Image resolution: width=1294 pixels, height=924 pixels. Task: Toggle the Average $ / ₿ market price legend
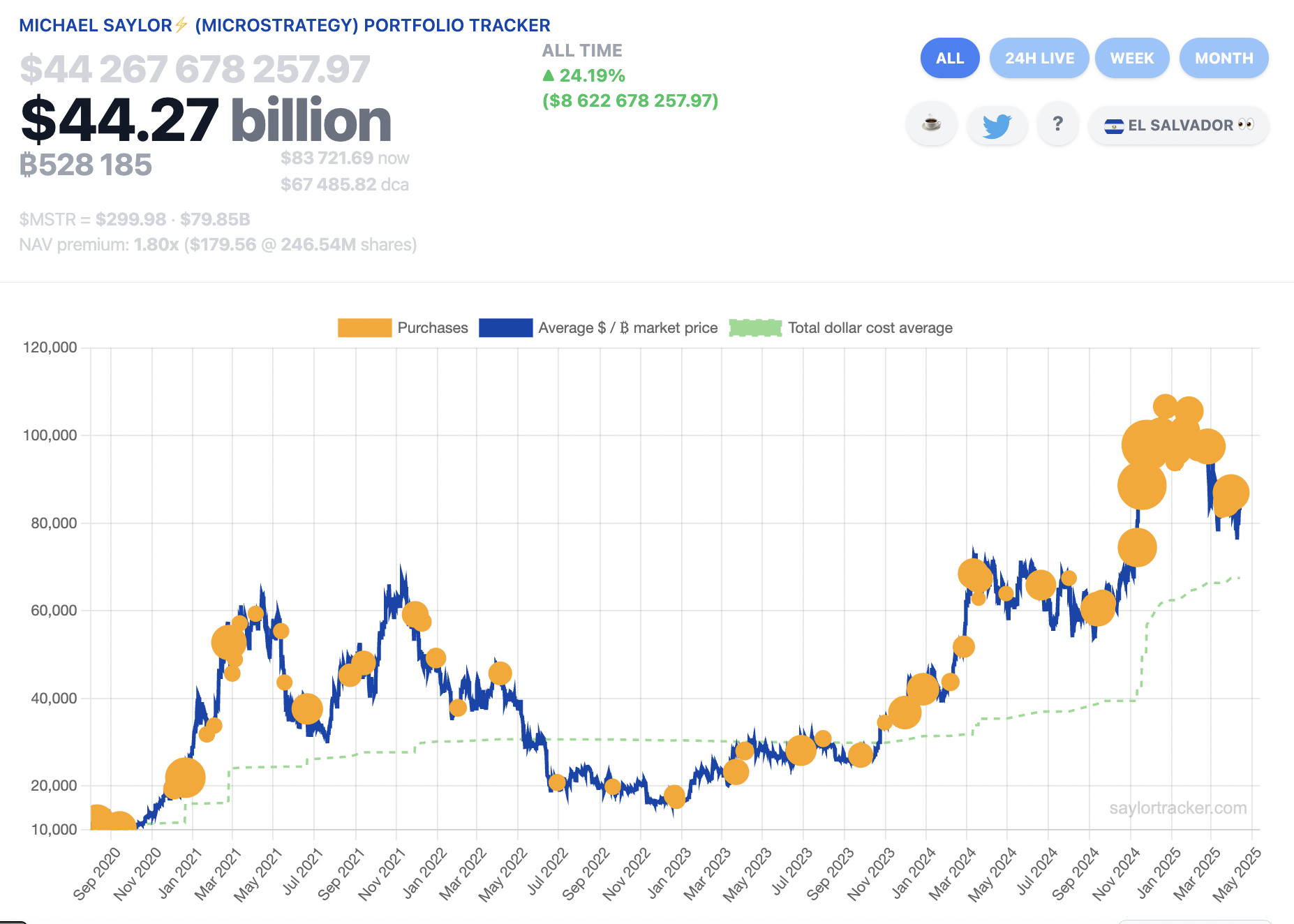(x=627, y=327)
